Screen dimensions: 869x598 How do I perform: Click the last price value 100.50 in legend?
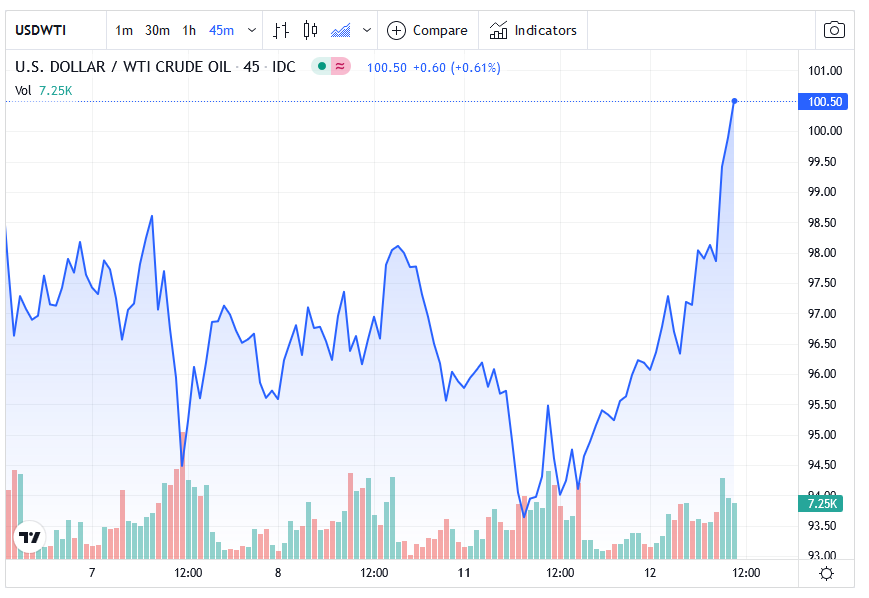pos(387,68)
